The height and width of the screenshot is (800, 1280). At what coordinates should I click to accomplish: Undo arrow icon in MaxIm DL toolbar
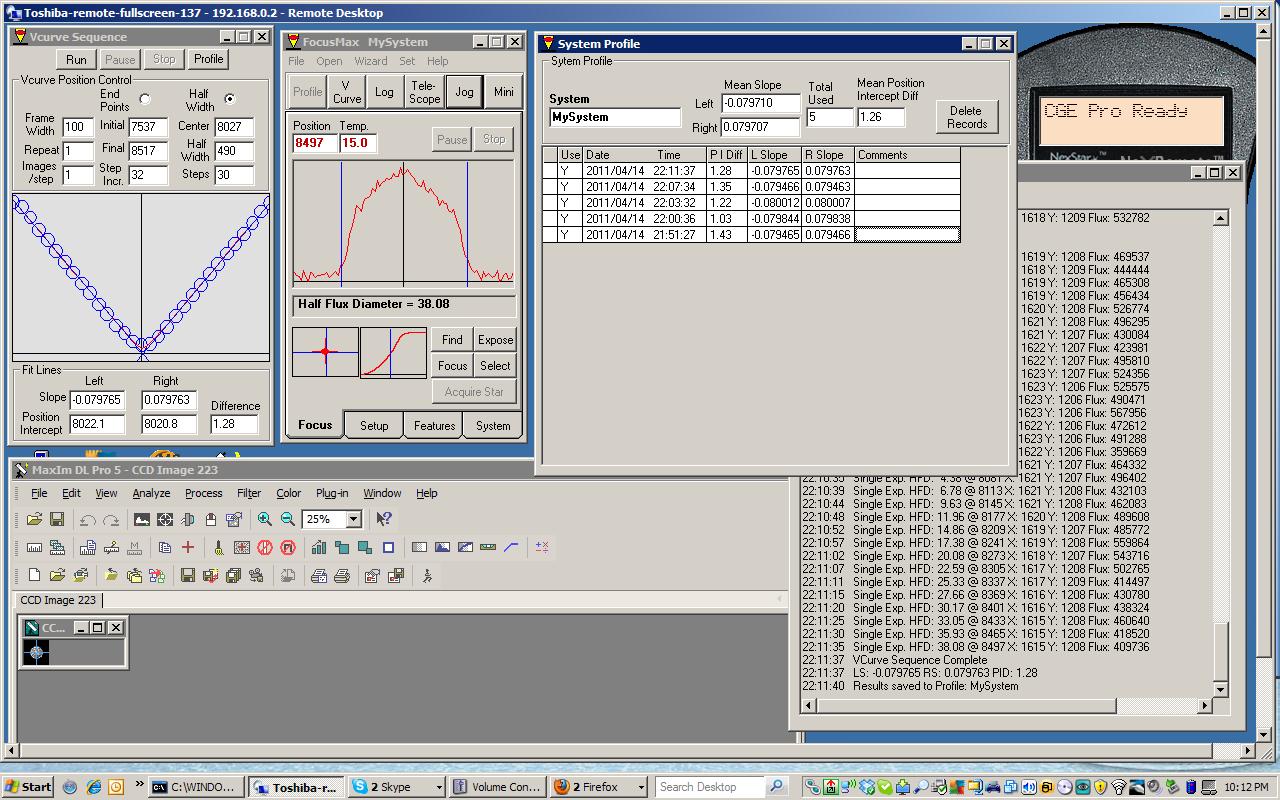coord(87,519)
